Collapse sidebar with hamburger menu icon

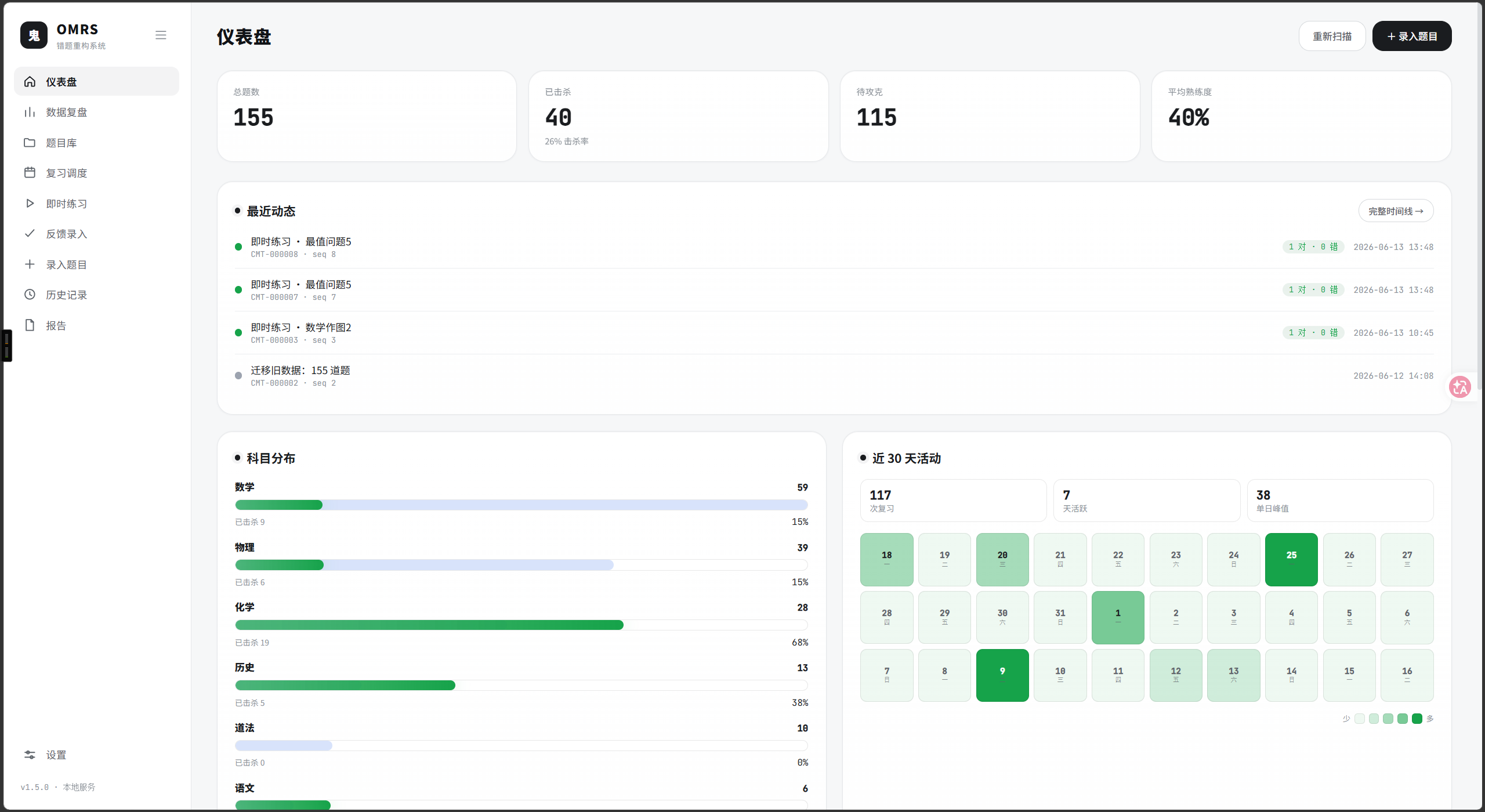pos(161,35)
